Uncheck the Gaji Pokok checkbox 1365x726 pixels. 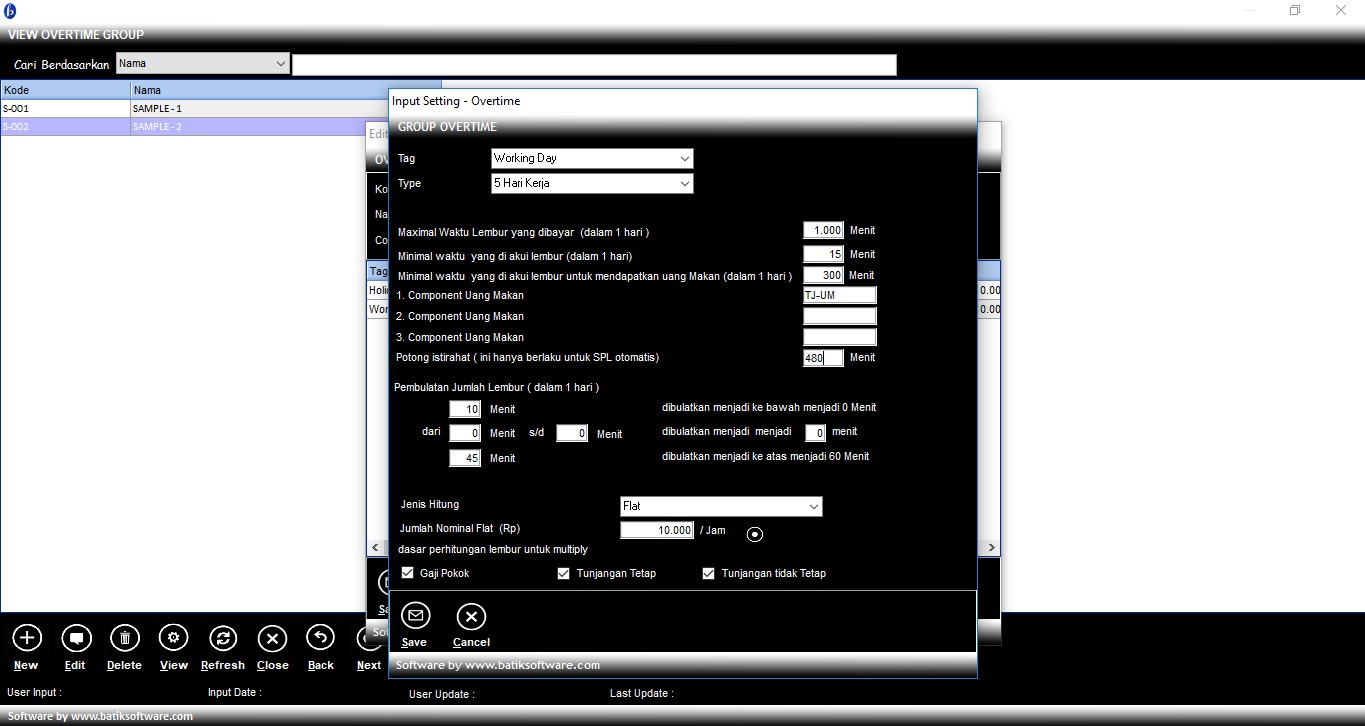click(408, 573)
